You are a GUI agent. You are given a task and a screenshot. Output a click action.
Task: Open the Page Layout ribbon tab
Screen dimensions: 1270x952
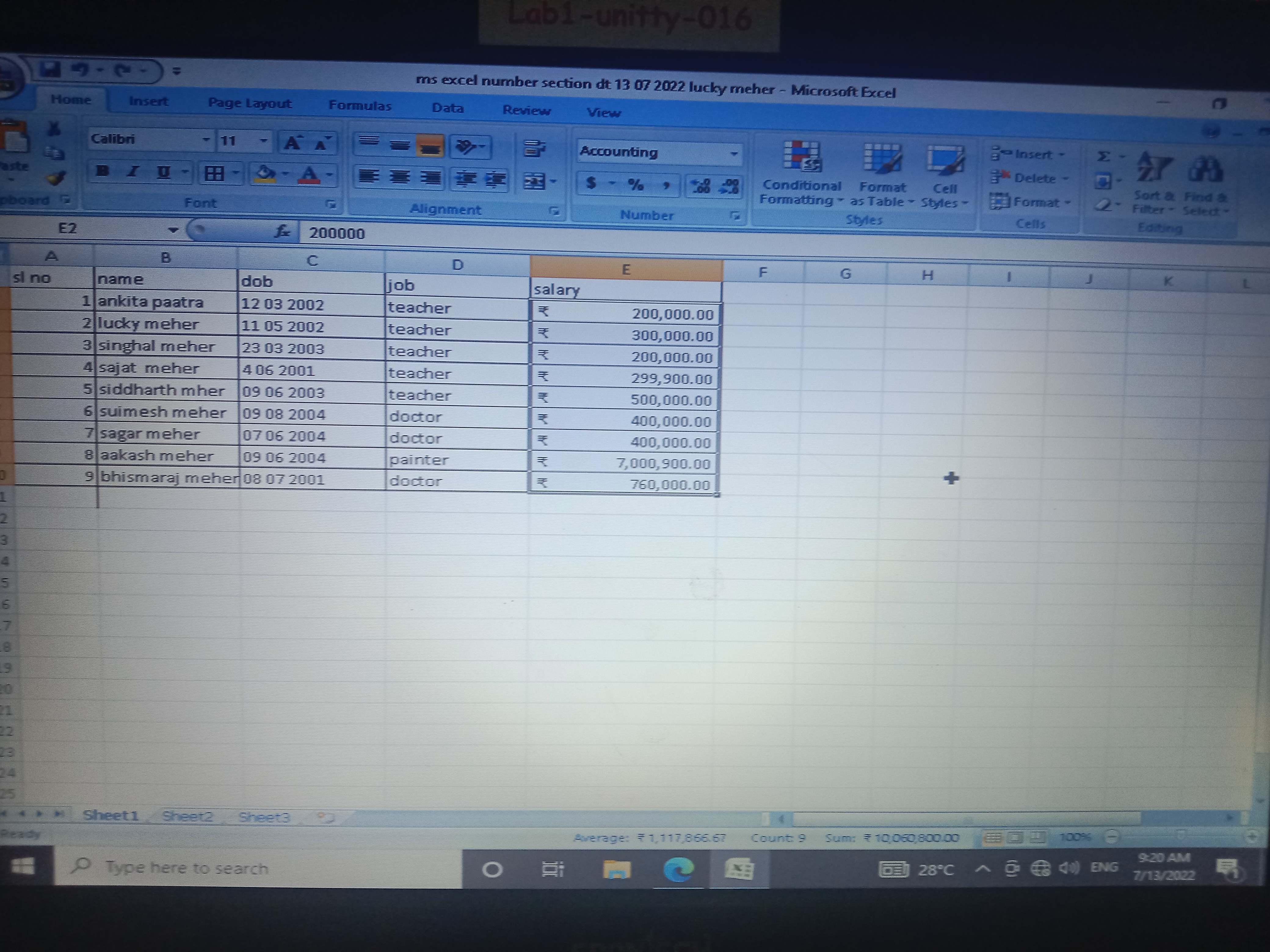click(249, 103)
